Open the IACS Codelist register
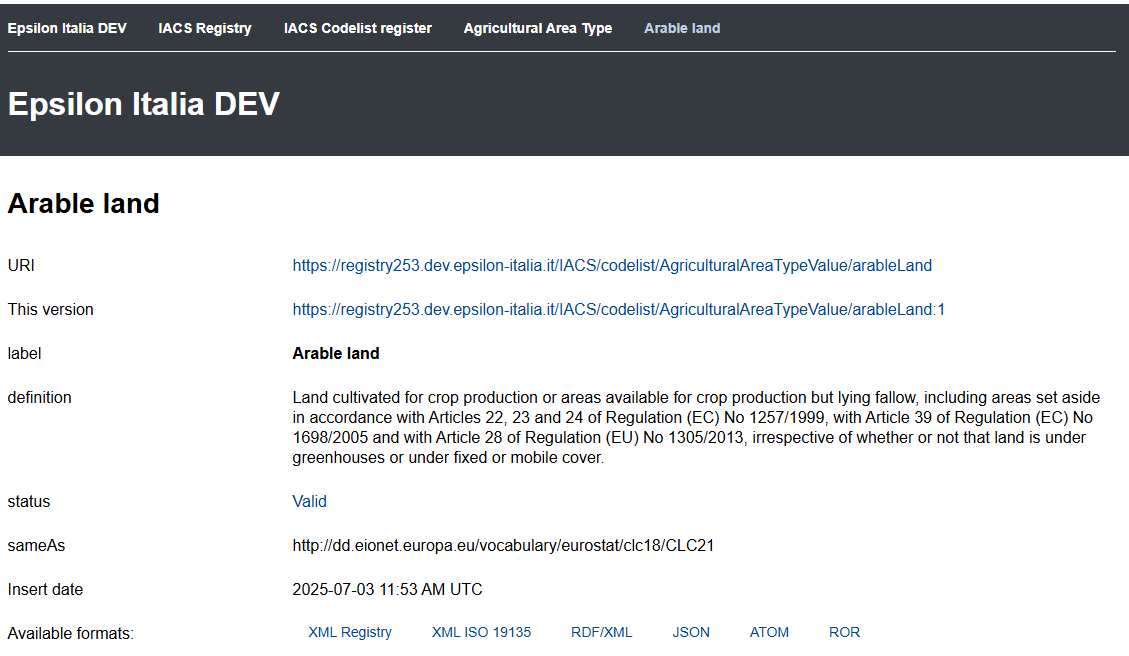The width and height of the screenshot is (1129, 656). click(357, 28)
